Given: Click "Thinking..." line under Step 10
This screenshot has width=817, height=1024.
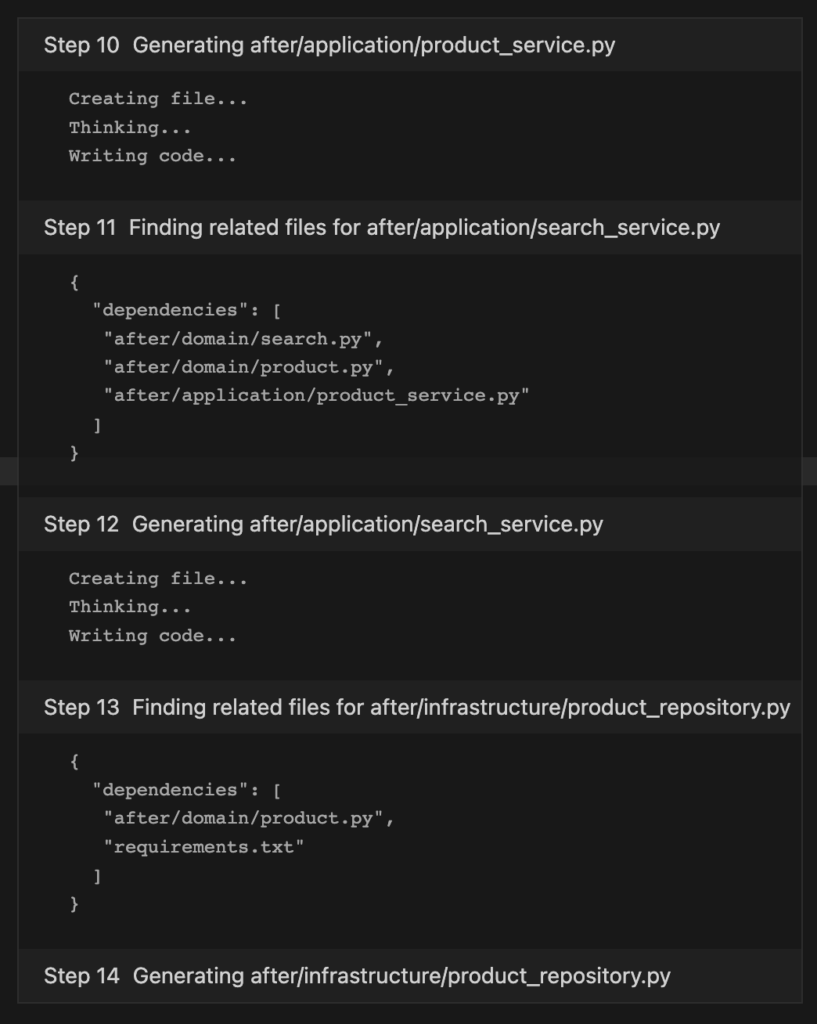Looking at the screenshot, I should pos(130,127).
